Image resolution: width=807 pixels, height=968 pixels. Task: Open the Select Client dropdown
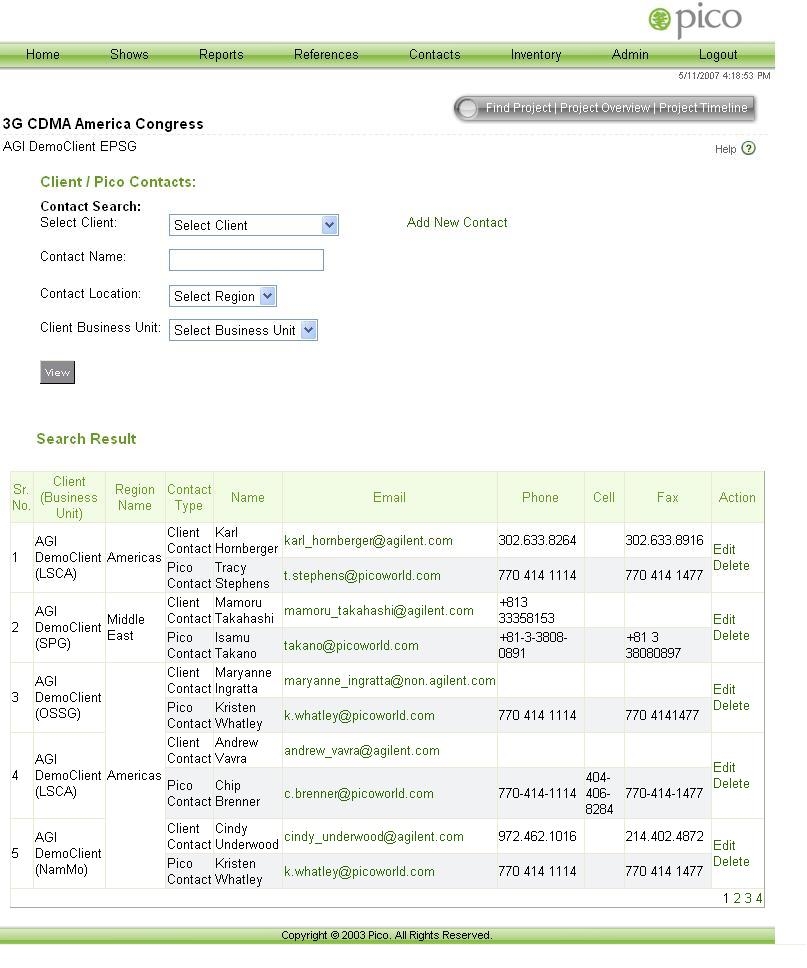(x=253, y=225)
